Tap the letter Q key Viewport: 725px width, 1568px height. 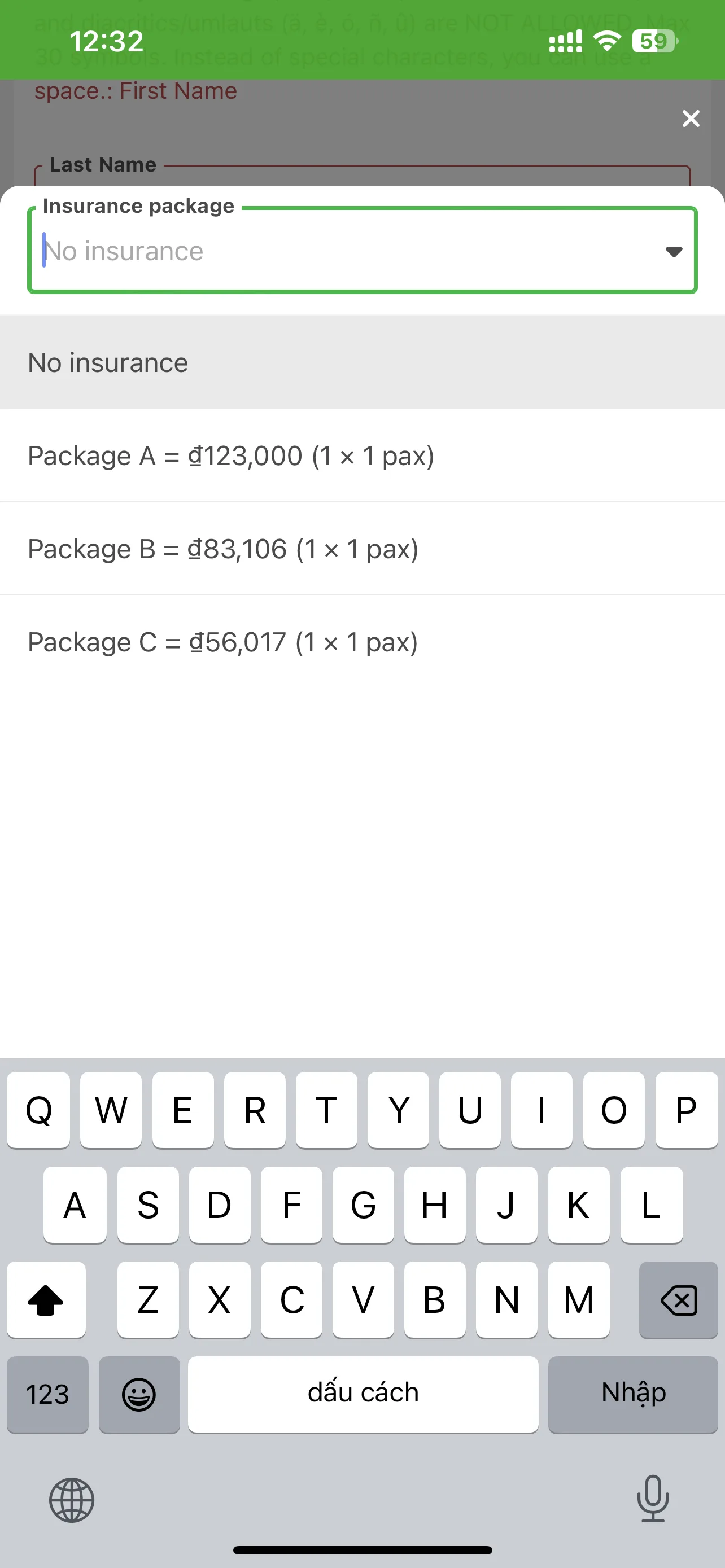tap(38, 1110)
